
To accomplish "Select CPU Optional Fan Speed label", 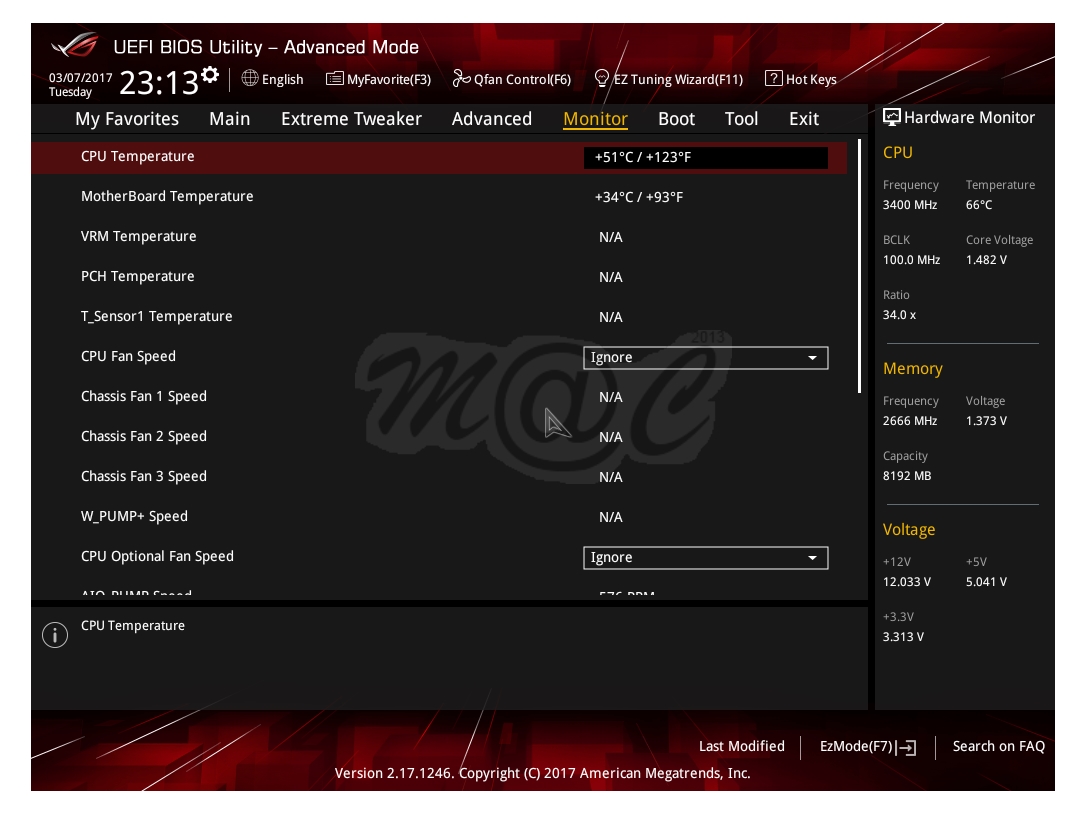I will 157,556.
